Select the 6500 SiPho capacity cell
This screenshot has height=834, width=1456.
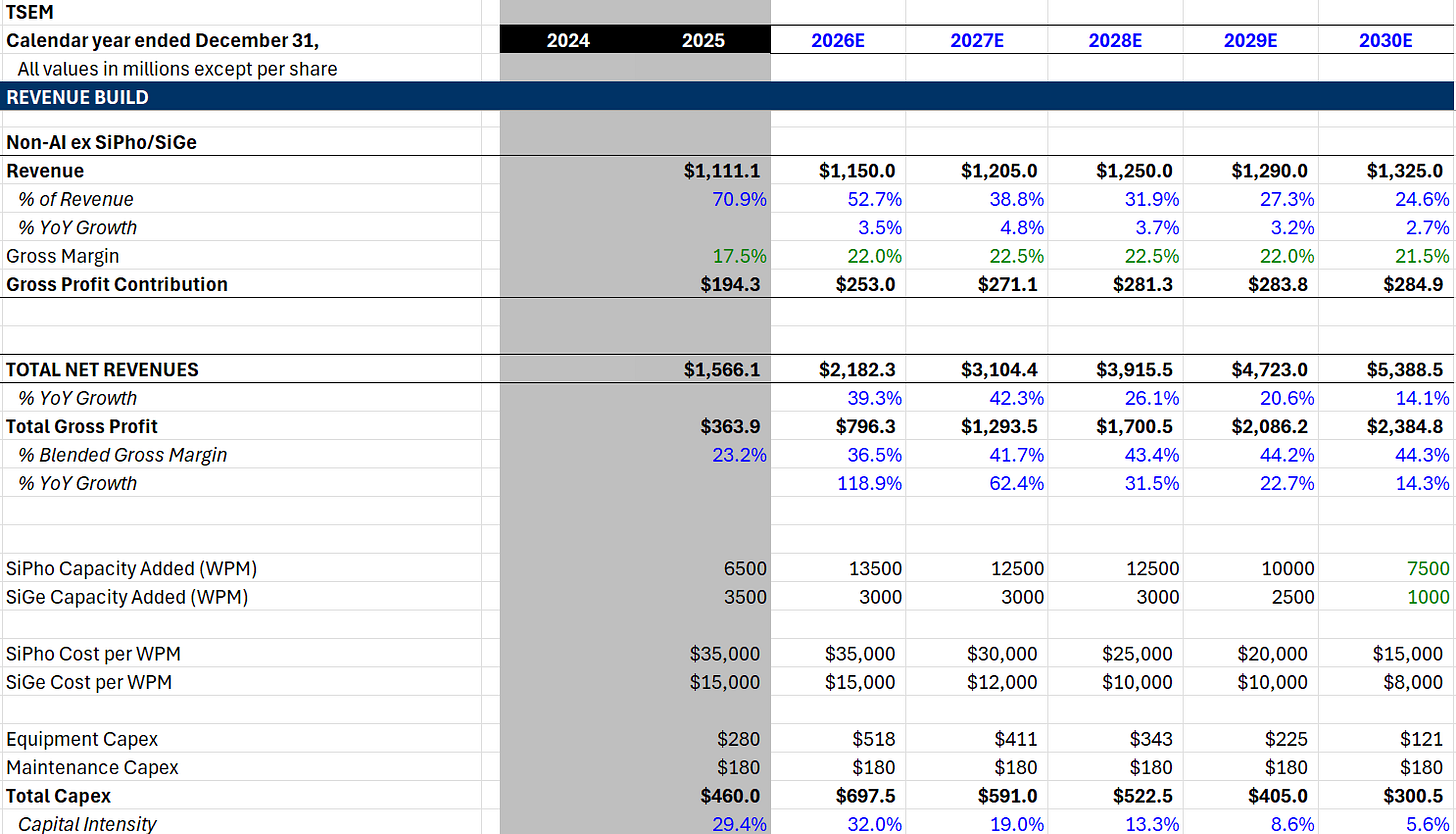[x=747, y=568]
